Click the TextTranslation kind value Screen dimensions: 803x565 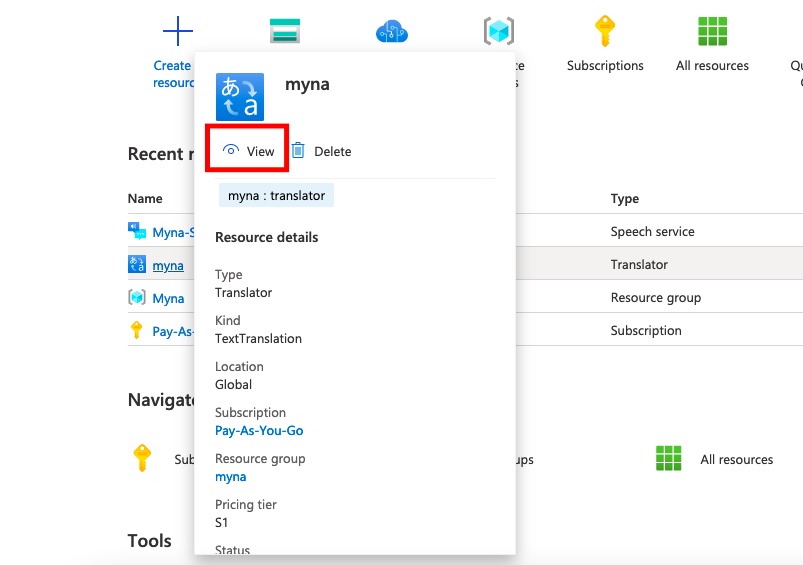coord(258,339)
